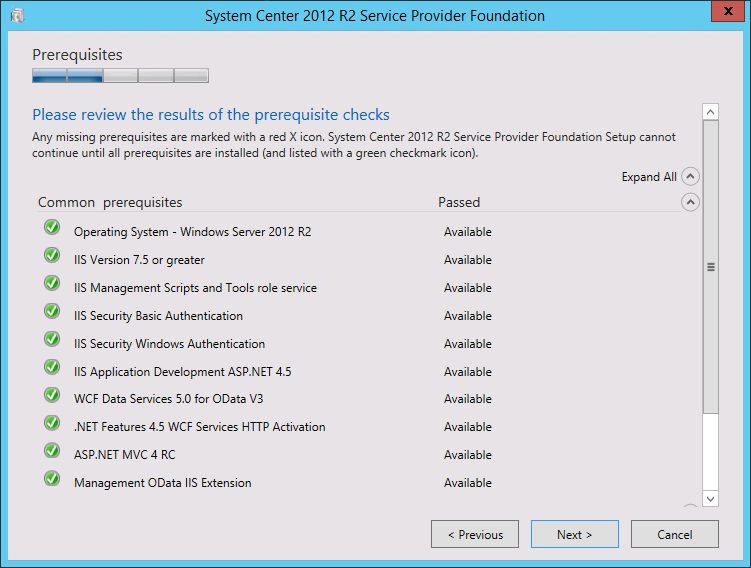
Task: Click the 'Passed' status header
Action: (x=459, y=202)
